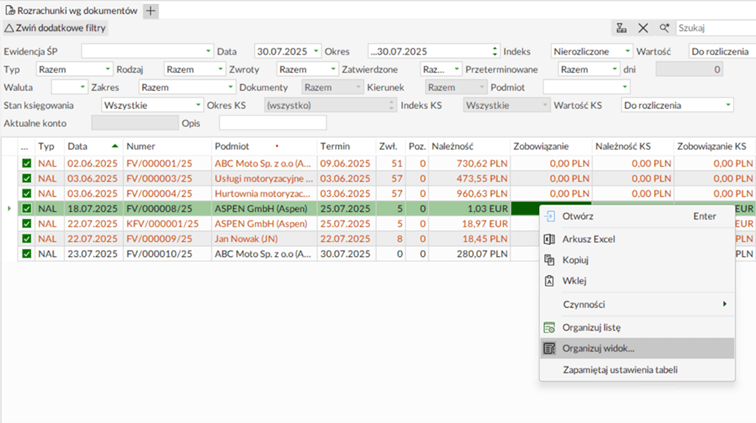Screen dimensions: 756x423
Task: Toggle checkbox of the KFV/000001/25 row
Action: (26, 223)
